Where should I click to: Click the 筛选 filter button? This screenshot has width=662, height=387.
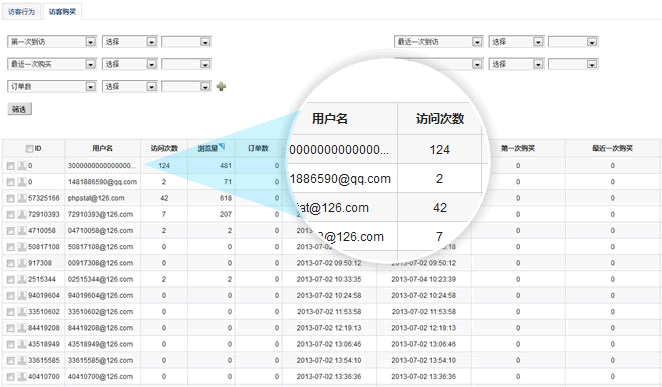19,109
